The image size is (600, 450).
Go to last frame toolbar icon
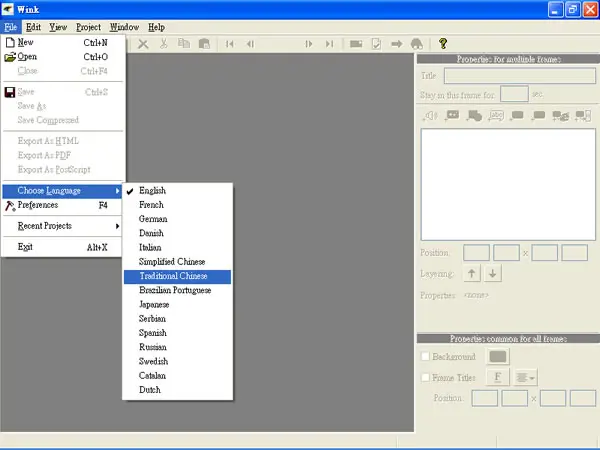329,44
